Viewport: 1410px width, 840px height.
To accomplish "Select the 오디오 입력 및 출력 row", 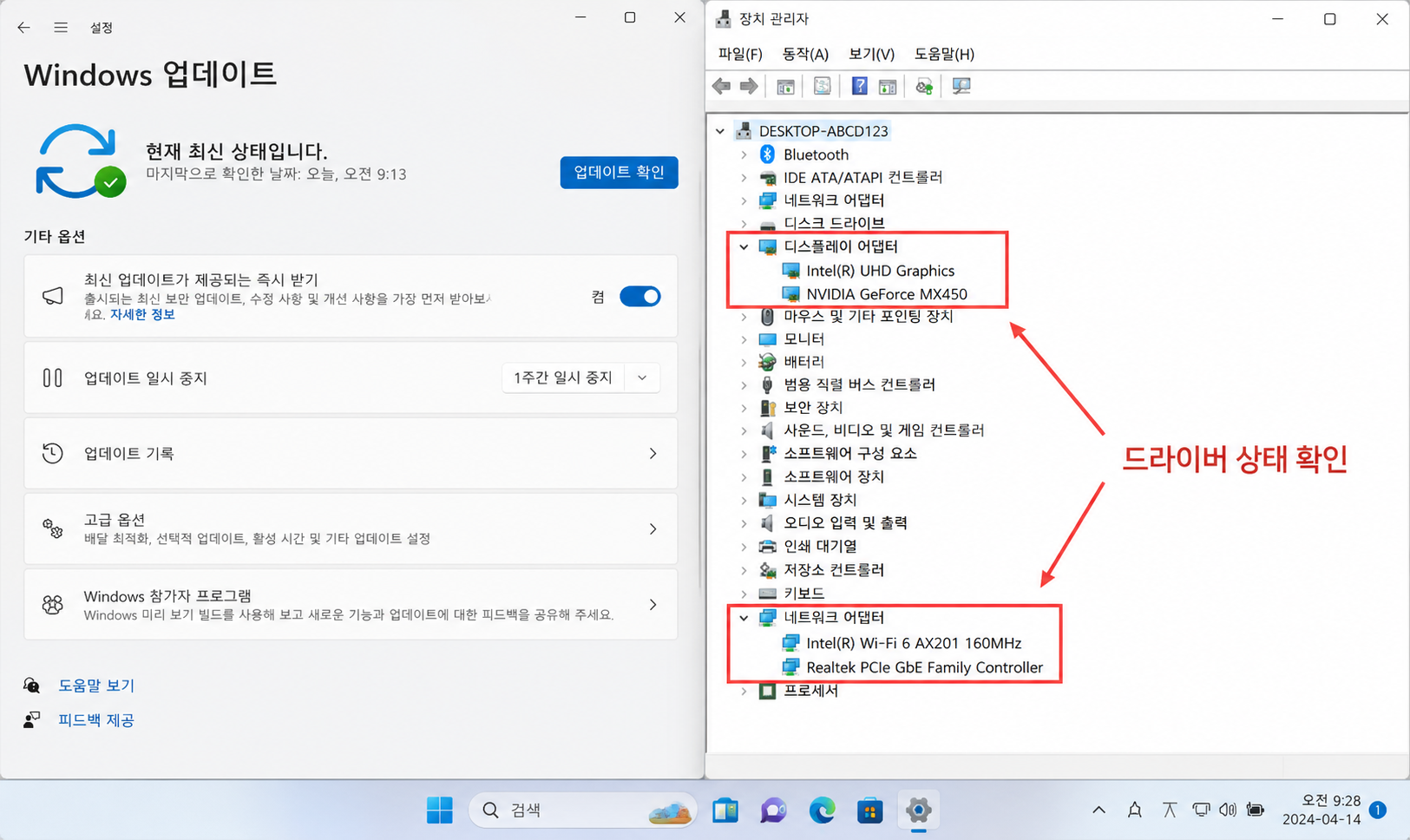I will (845, 523).
